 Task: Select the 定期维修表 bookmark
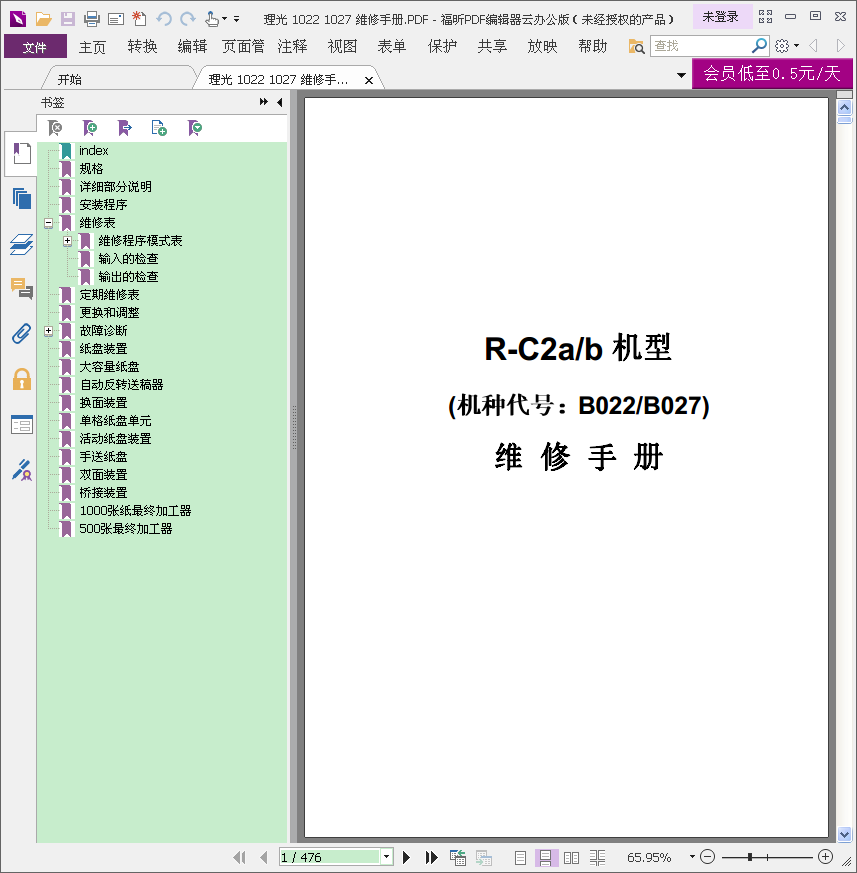110,295
